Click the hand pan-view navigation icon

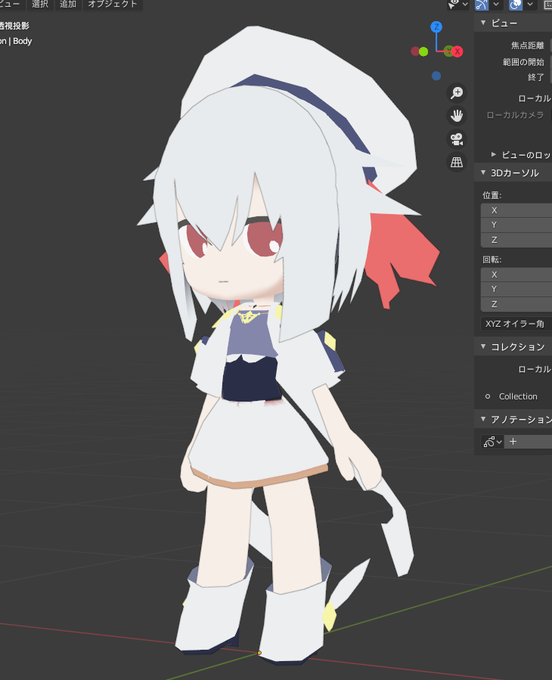[457, 116]
